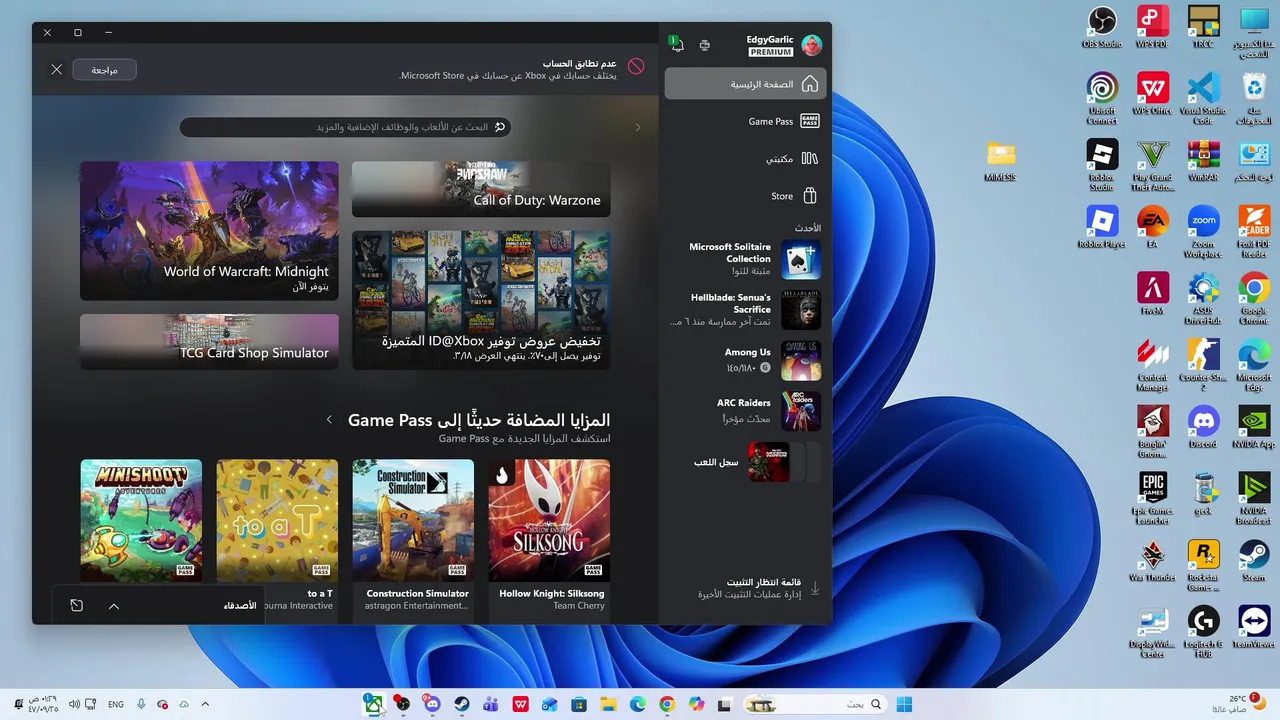This screenshot has height=720, width=1280.
Task: Open Discord desktop shortcut
Action: (x=1203, y=427)
